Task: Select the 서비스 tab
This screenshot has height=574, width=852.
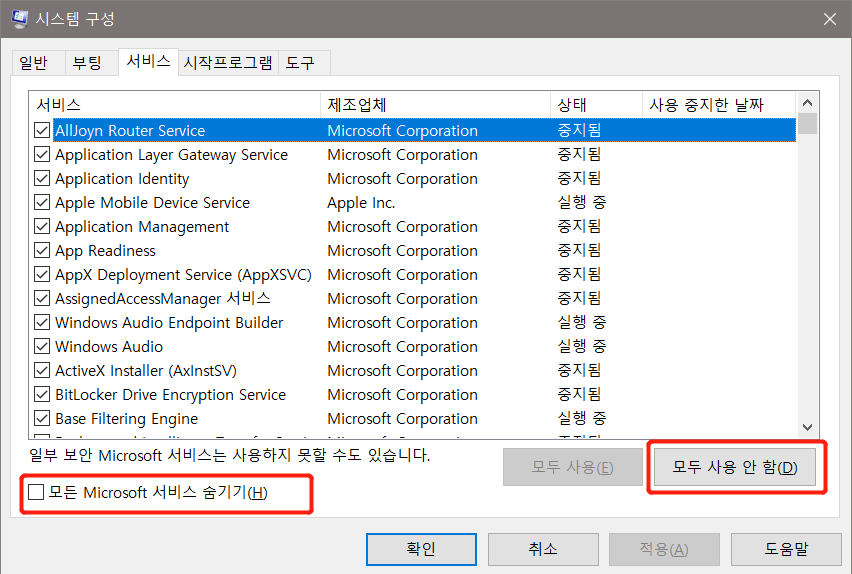Action: pos(148,61)
